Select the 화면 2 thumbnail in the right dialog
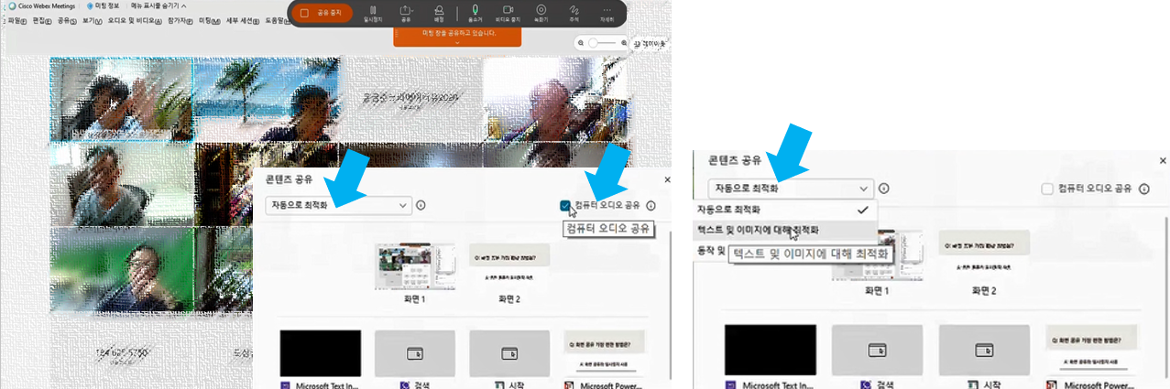The width and height of the screenshot is (1170, 389). pyautogui.click(x=983, y=255)
